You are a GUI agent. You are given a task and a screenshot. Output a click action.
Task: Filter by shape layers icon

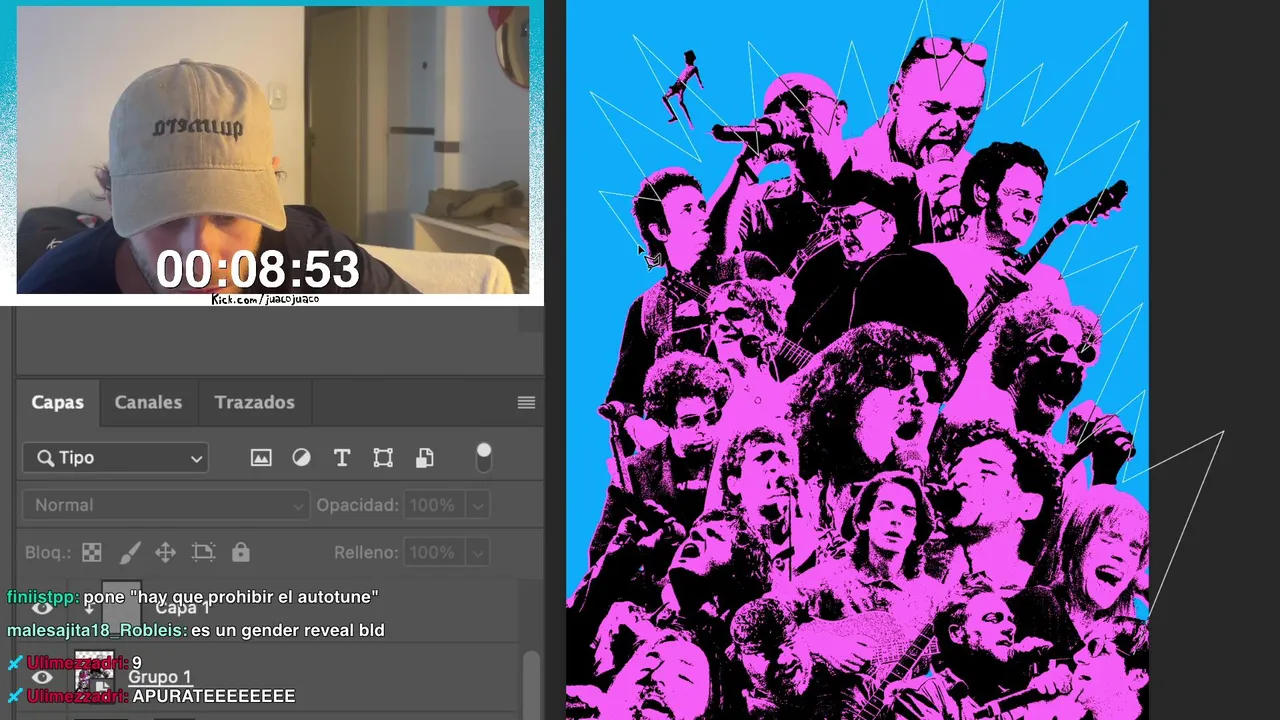(x=383, y=458)
